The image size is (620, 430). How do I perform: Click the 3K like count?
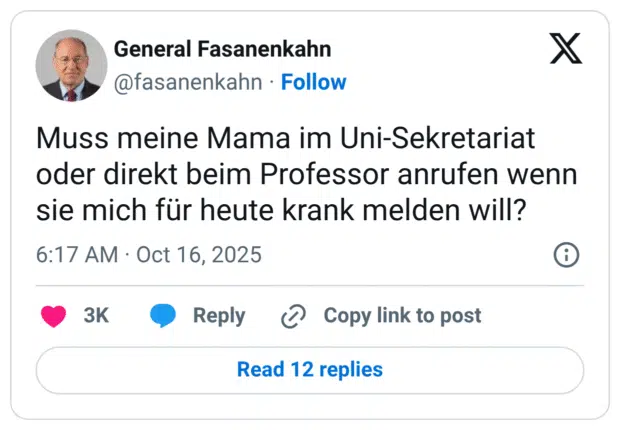click(x=96, y=316)
